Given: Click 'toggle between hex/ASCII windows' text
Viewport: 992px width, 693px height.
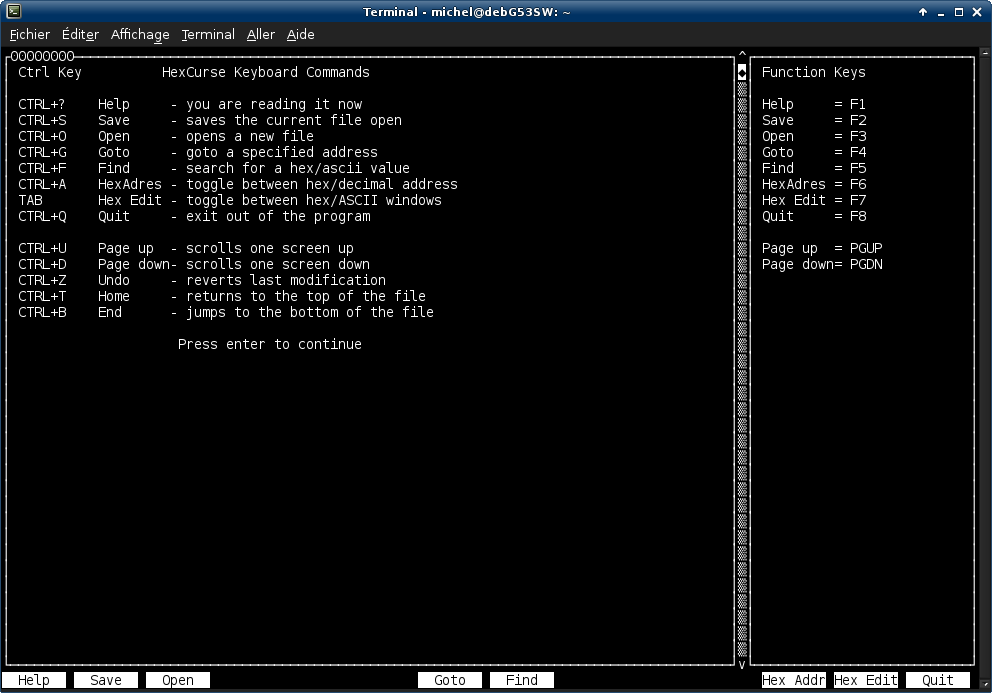Looking at the screenshot, I should [314, 200].
